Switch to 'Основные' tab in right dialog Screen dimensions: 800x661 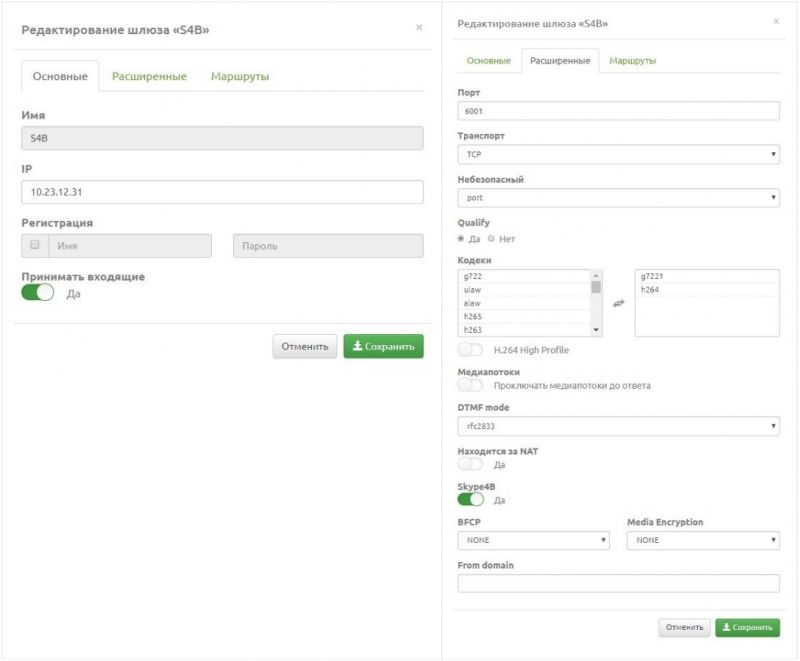coord(488,61)
